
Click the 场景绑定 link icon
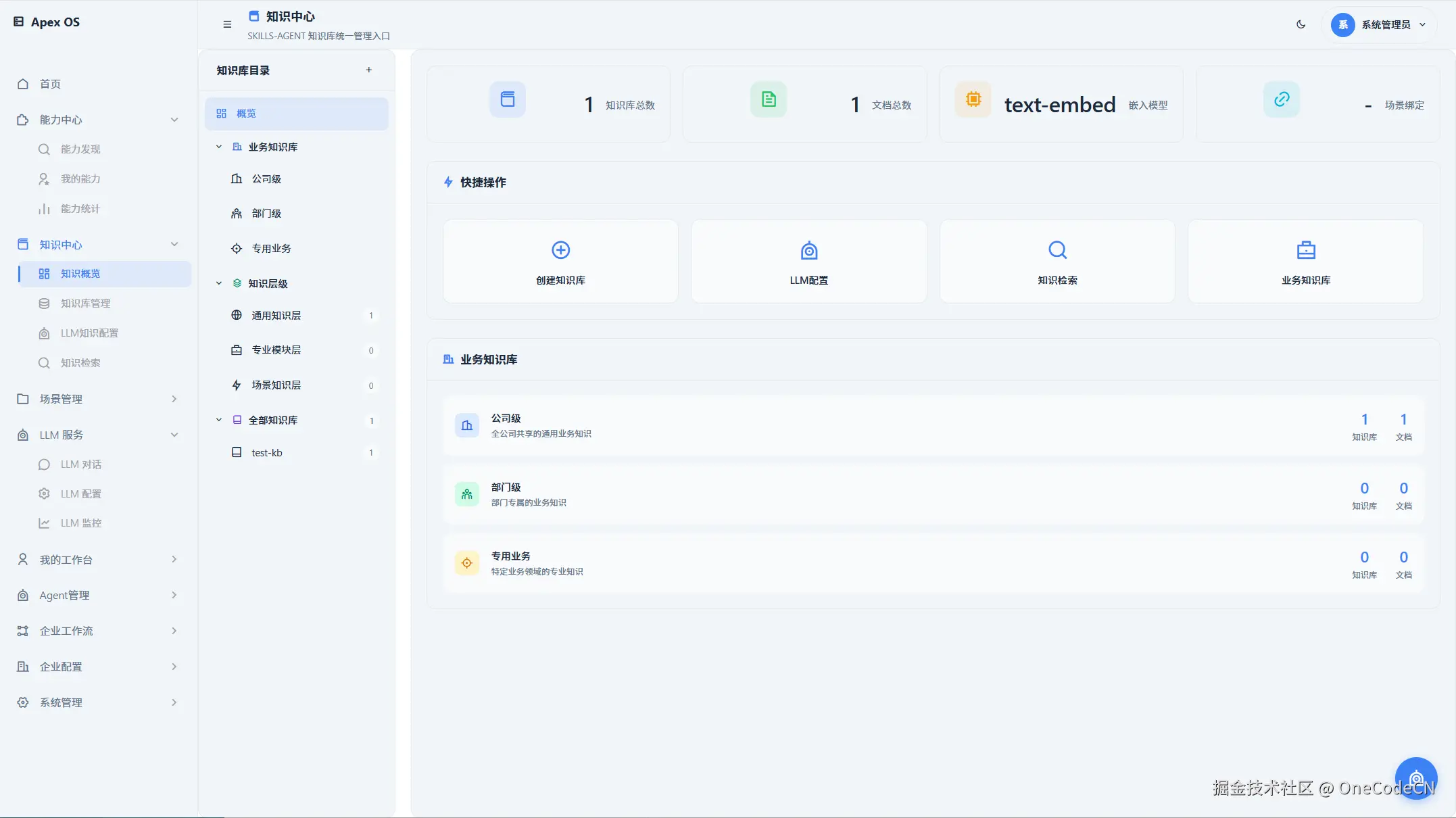(1281, 99)
